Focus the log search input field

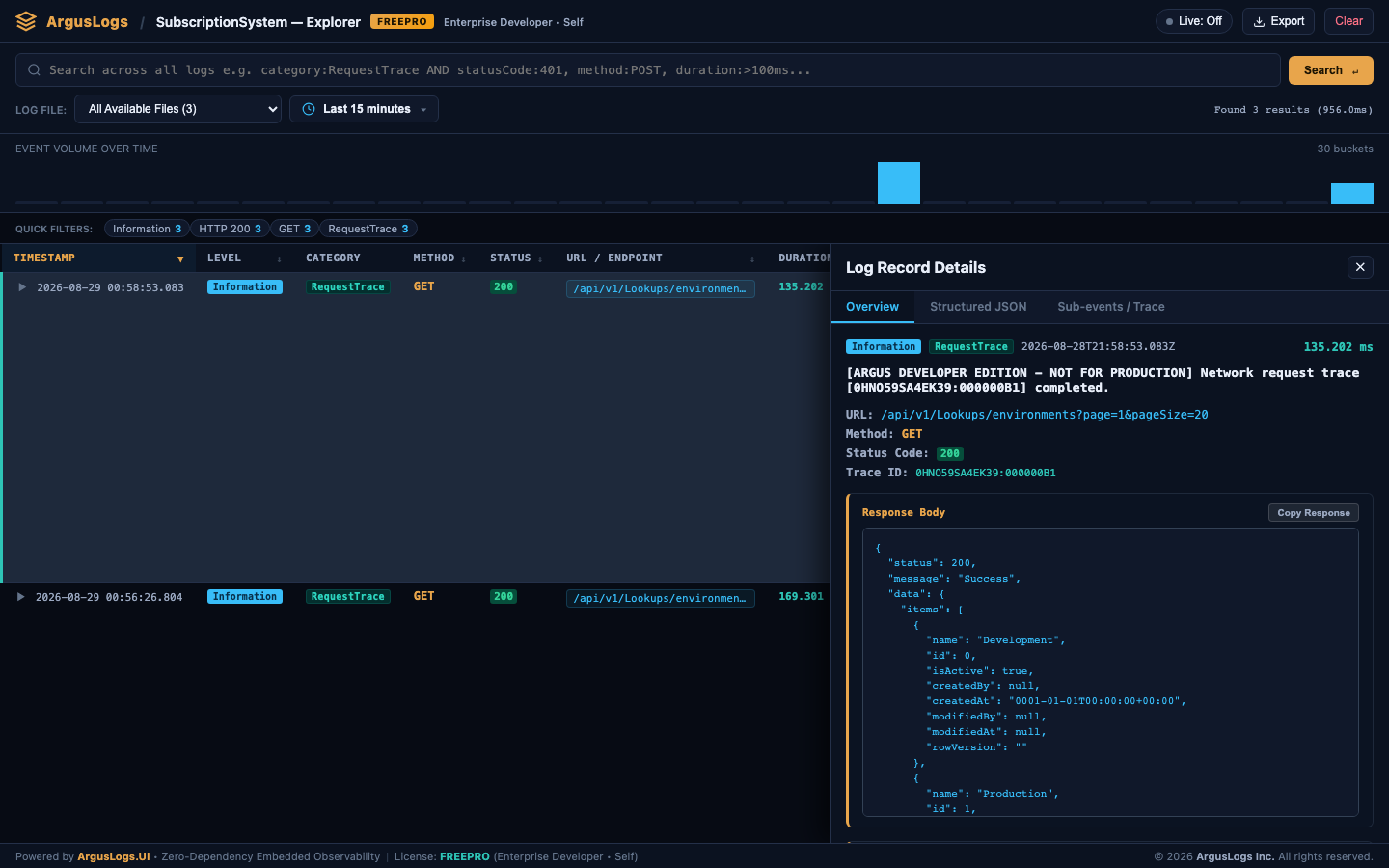coord(648,70)
